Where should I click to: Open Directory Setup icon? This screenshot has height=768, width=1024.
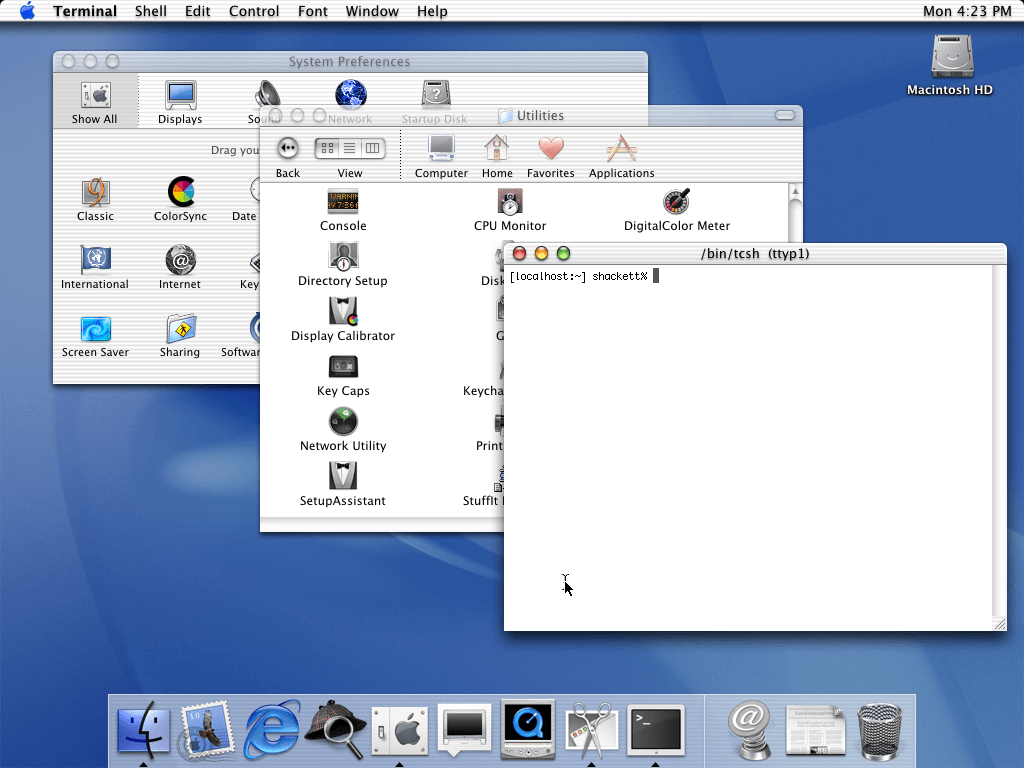click(x=343, y=257)
